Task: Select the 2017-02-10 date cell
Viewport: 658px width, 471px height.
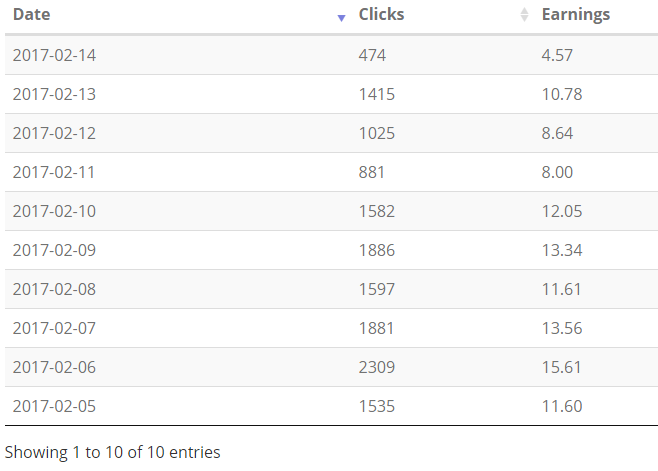Action: (54, 211)
